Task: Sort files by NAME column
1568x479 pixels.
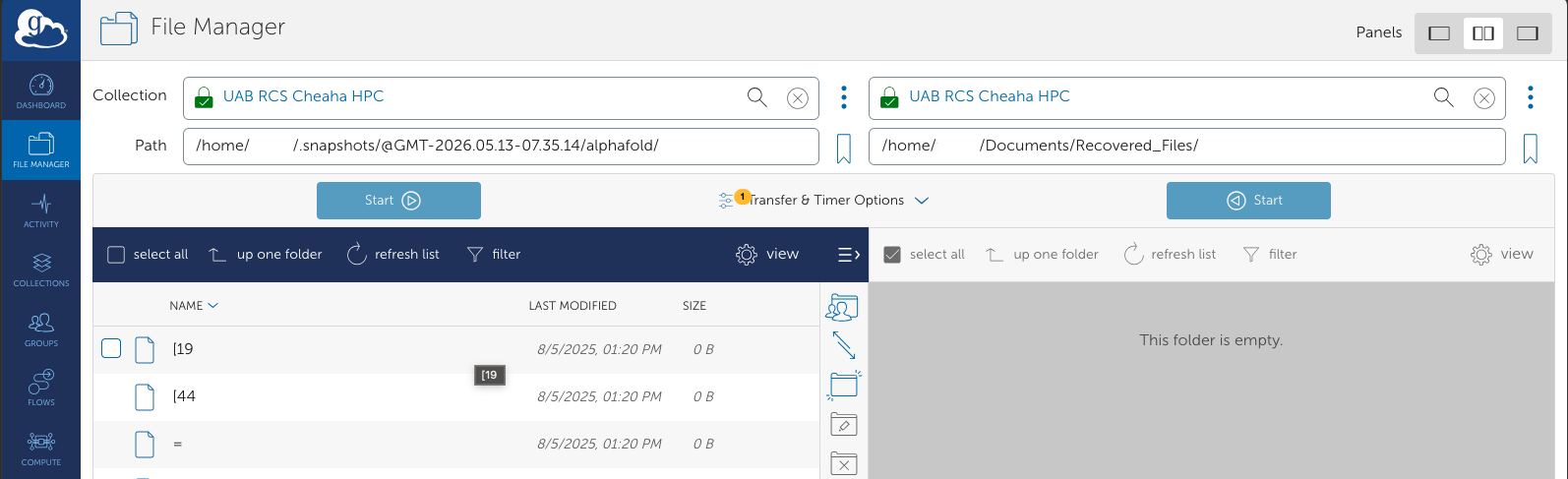Action: coord(194,306)
